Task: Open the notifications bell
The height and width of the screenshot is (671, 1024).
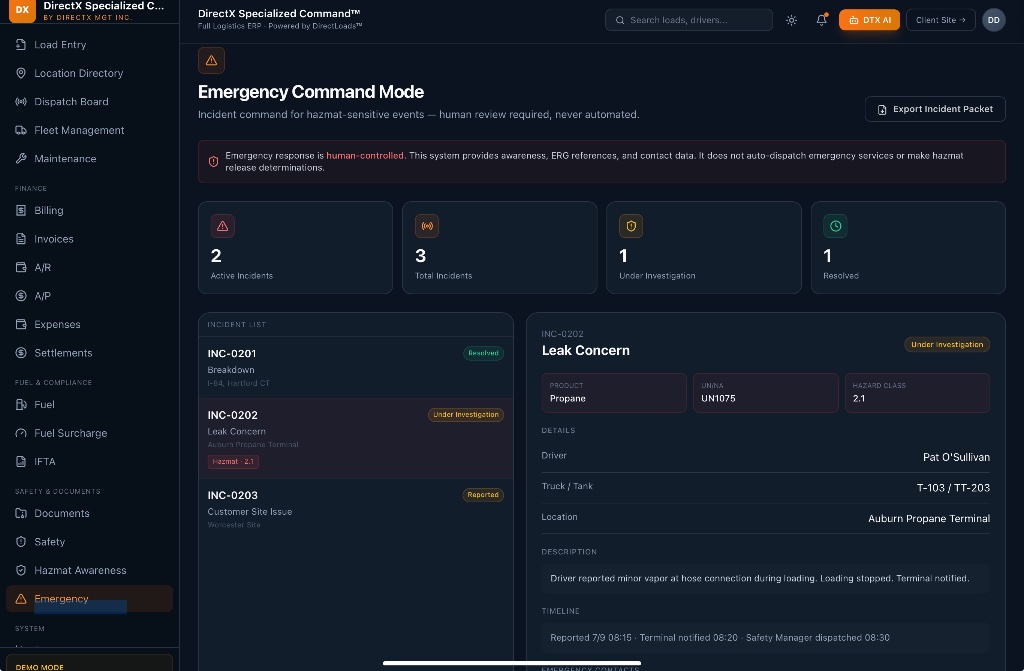Action: [822, 20]
